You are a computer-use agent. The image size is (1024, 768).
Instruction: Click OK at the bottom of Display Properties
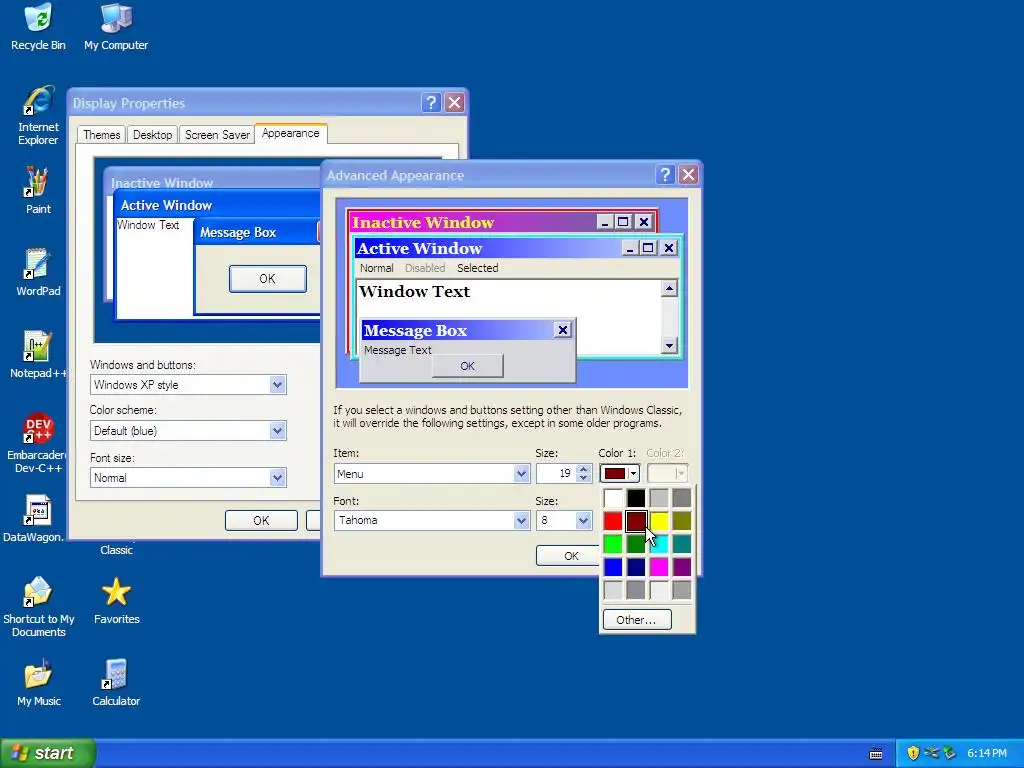coord(261,520)
